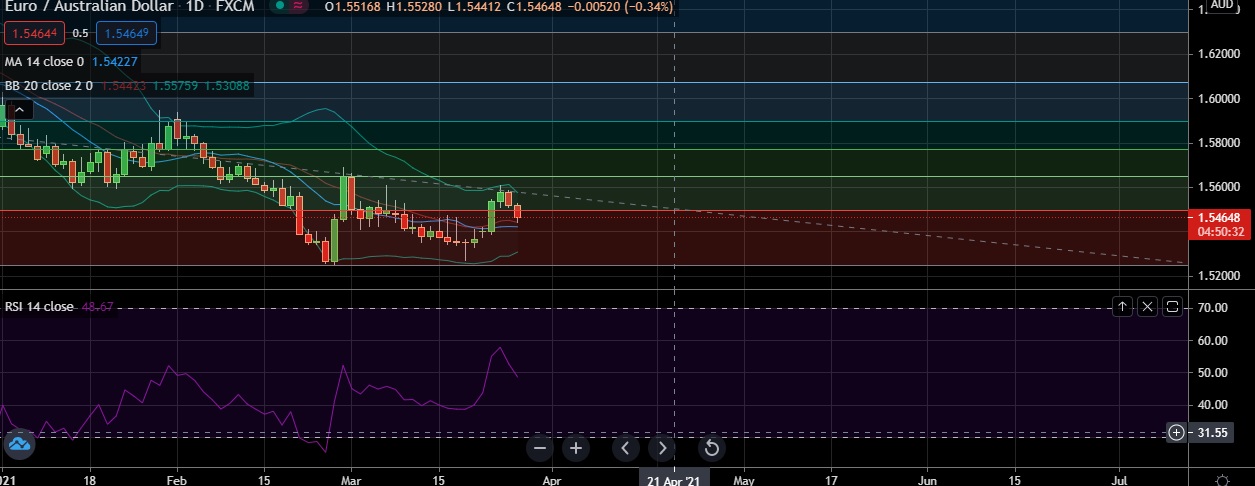Image resolution: width=1255 pixels, height=486 pixels.
Task: Move the RSI pane up
Action: [1122, 306]
